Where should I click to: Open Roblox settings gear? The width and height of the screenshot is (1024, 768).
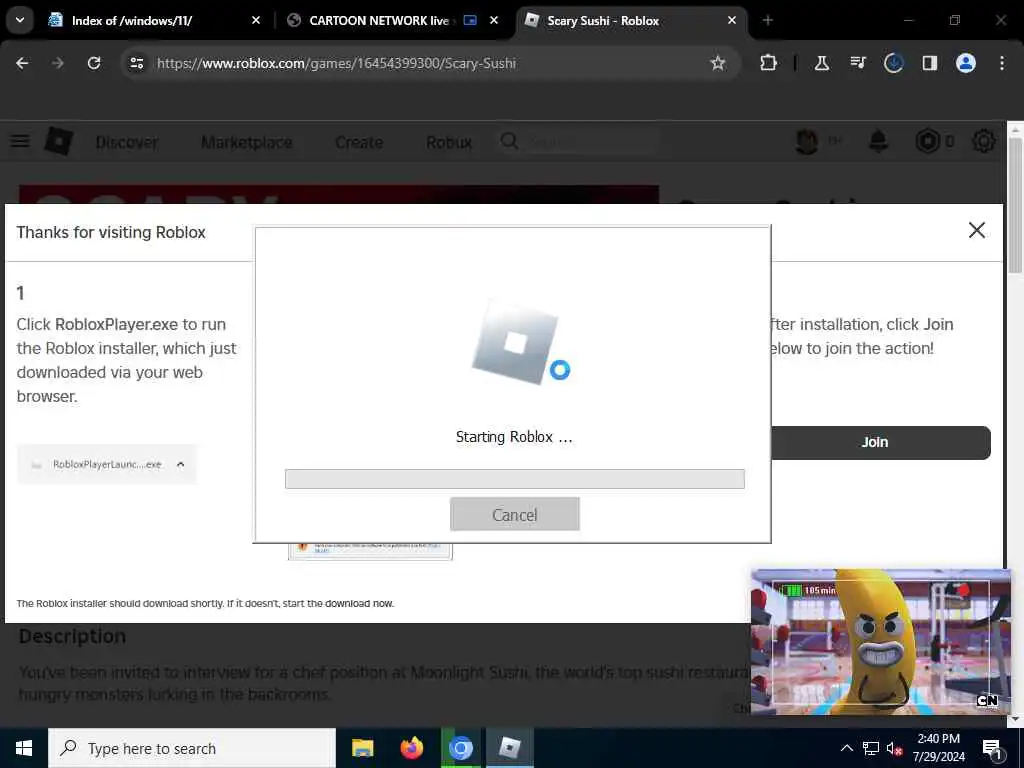pyautogui.click(x=984, y=141)
